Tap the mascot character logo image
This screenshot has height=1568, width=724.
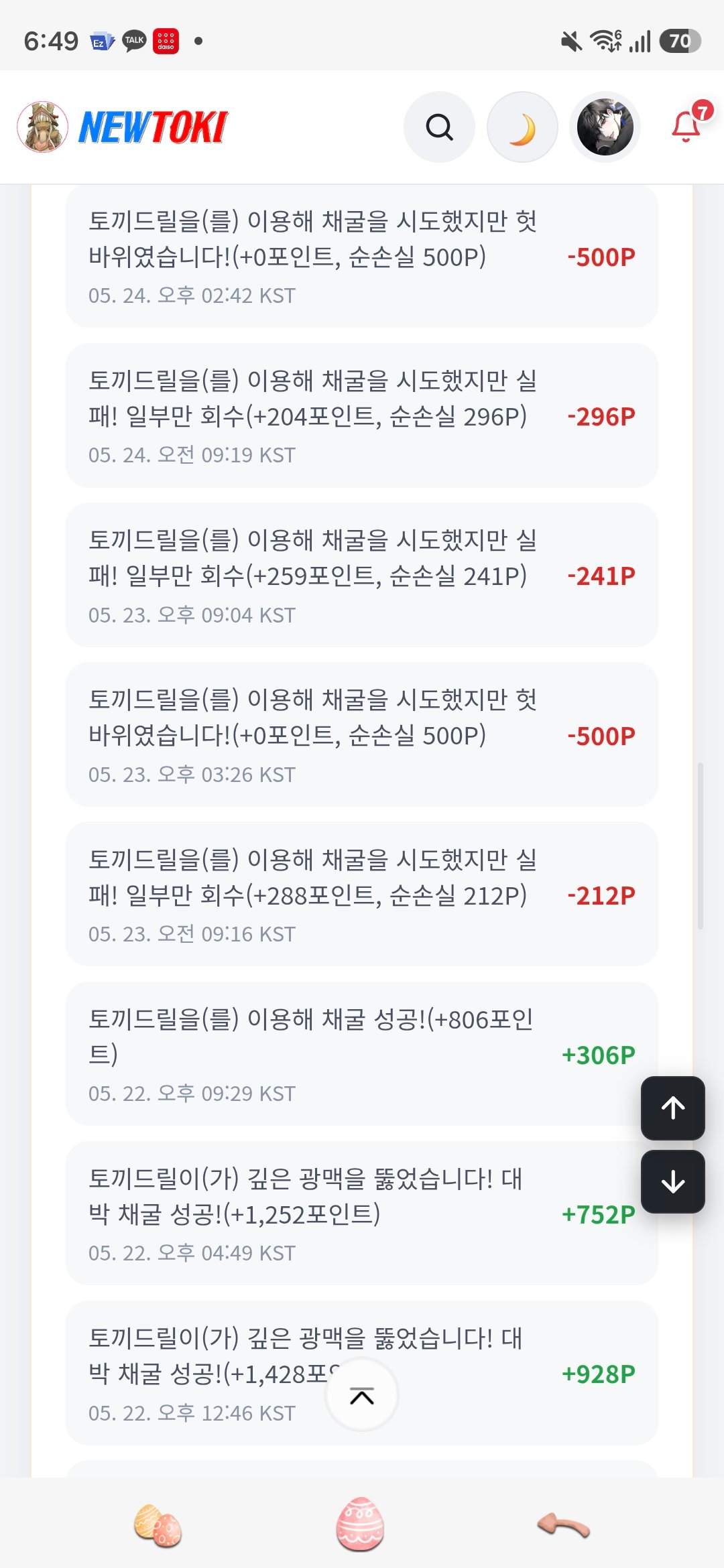click(43, 127)
